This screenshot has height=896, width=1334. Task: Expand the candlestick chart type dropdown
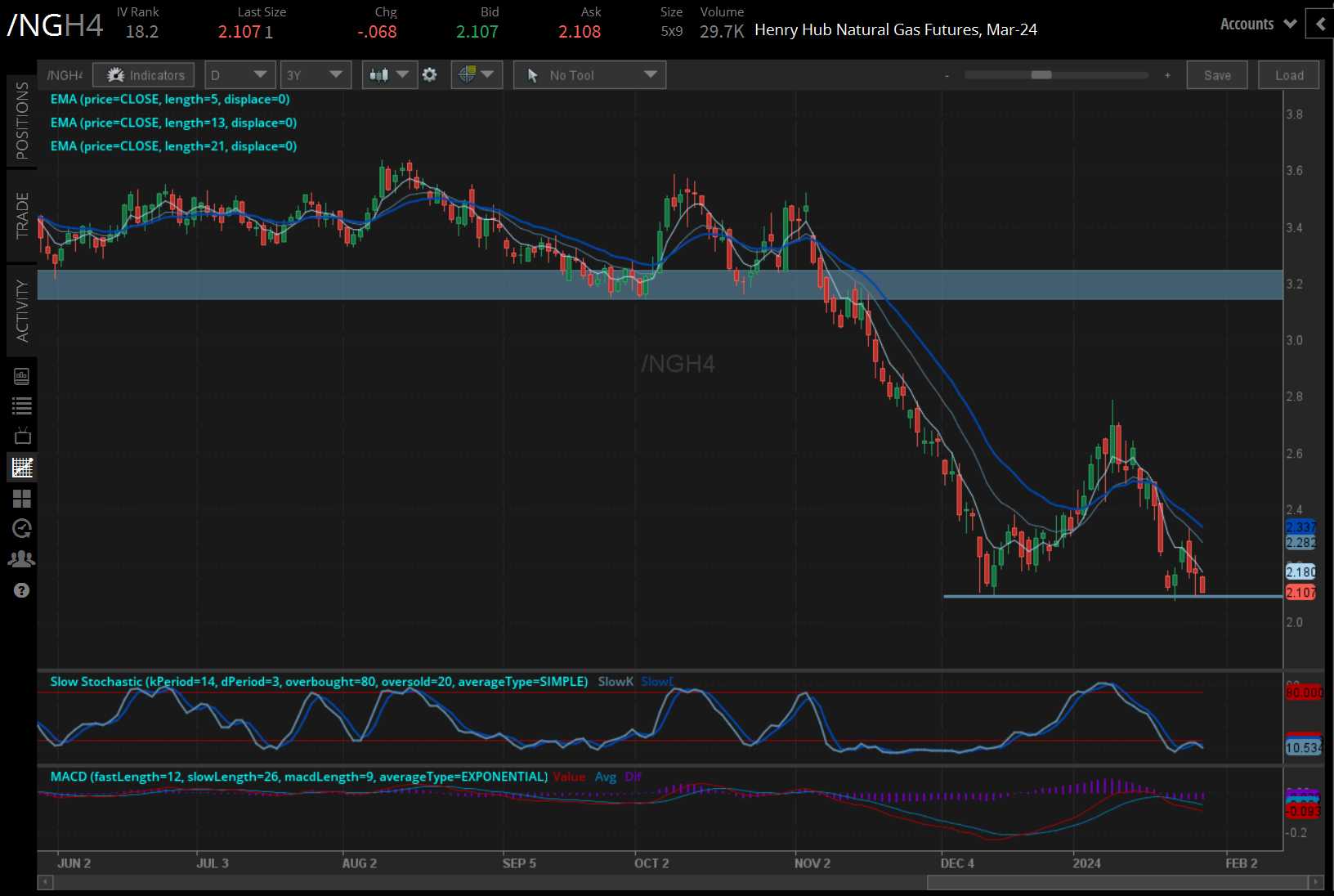click(x=390, y=75)
